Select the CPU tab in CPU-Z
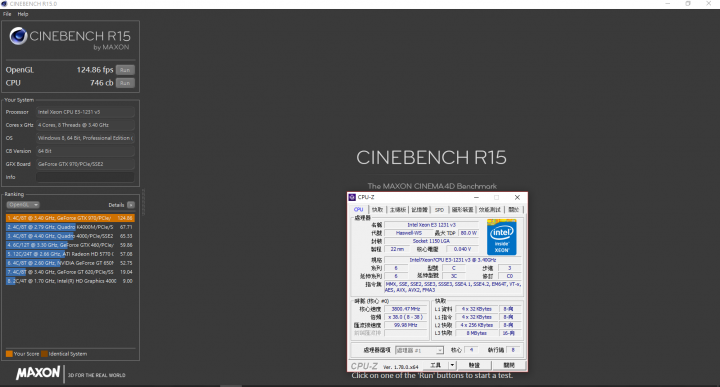Viewport: 720px width, 387px height. 359,209
